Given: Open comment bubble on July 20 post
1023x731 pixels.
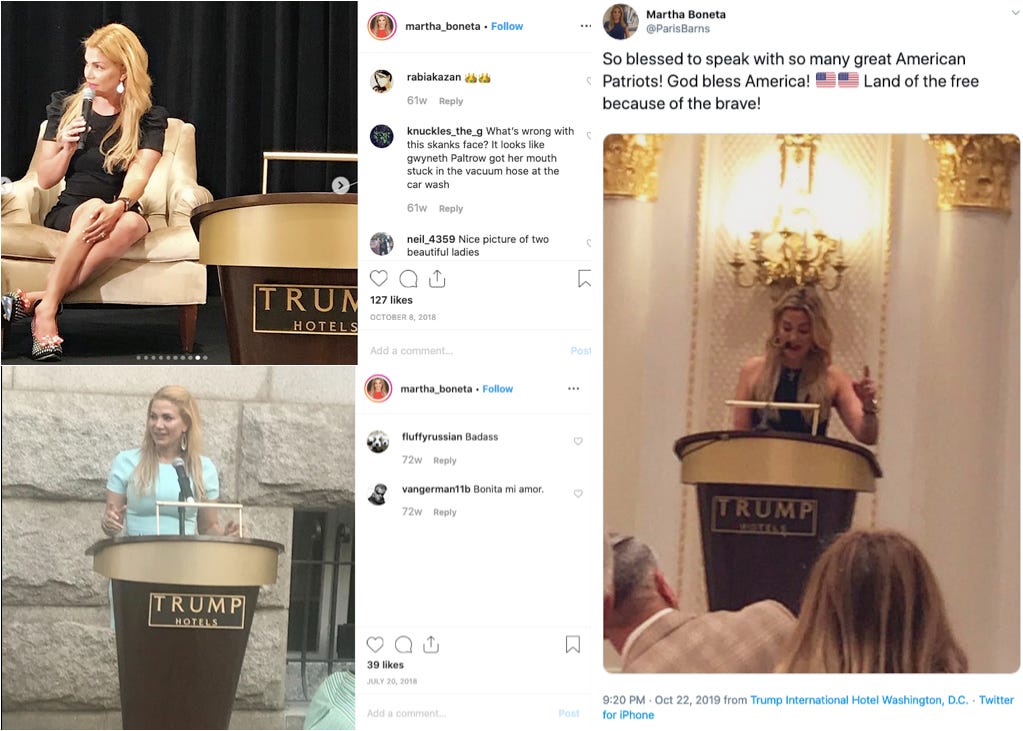Looking at the screenshot, I should coord(404,645).
